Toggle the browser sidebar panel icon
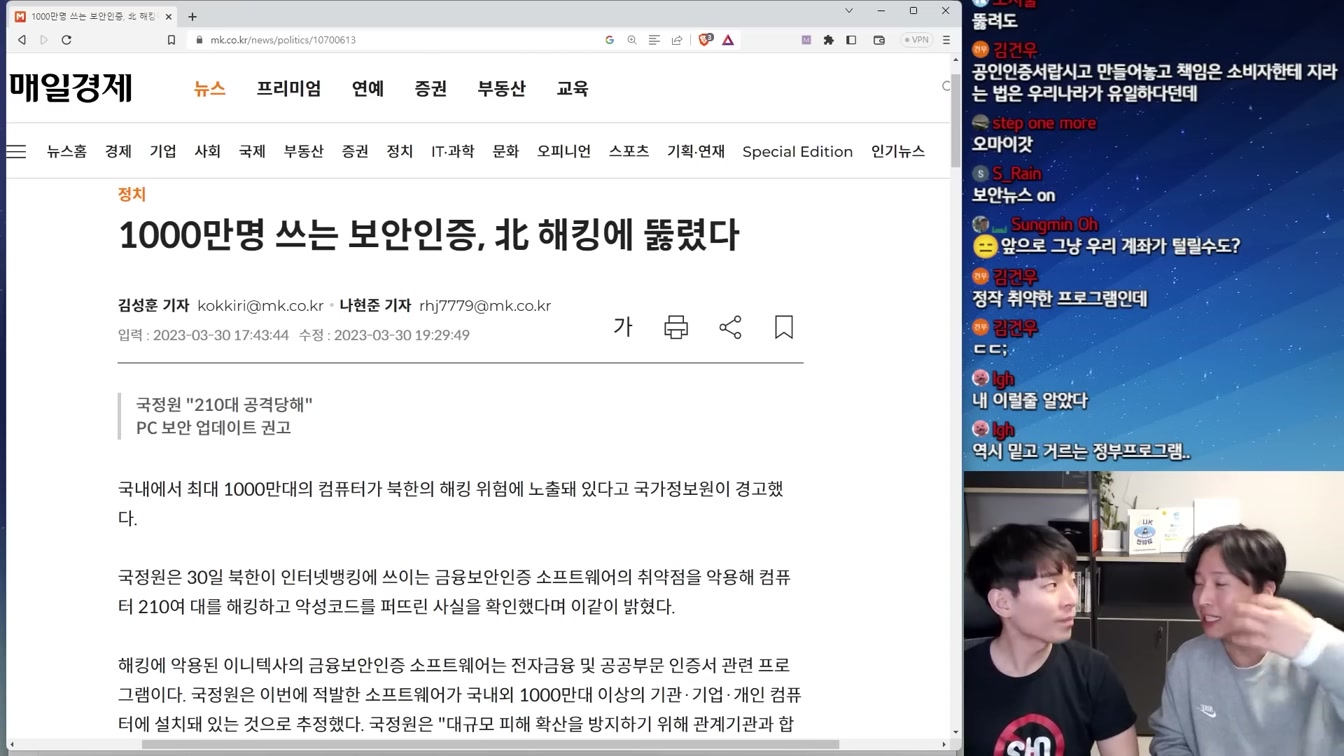1344x756 pixels. click(x=851, y=40)
